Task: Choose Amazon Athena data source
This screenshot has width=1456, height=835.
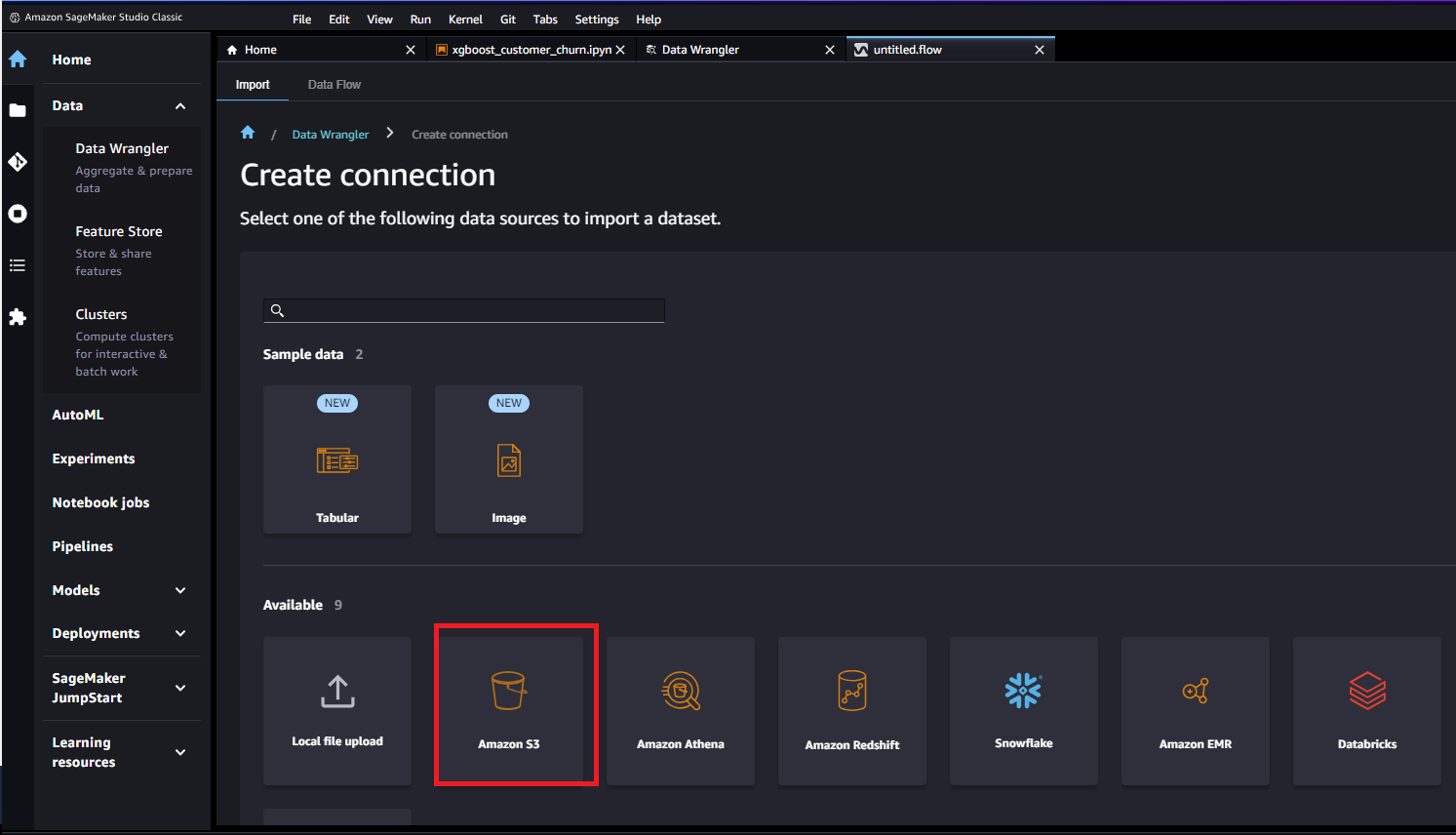Action: [x=681, y=711]
